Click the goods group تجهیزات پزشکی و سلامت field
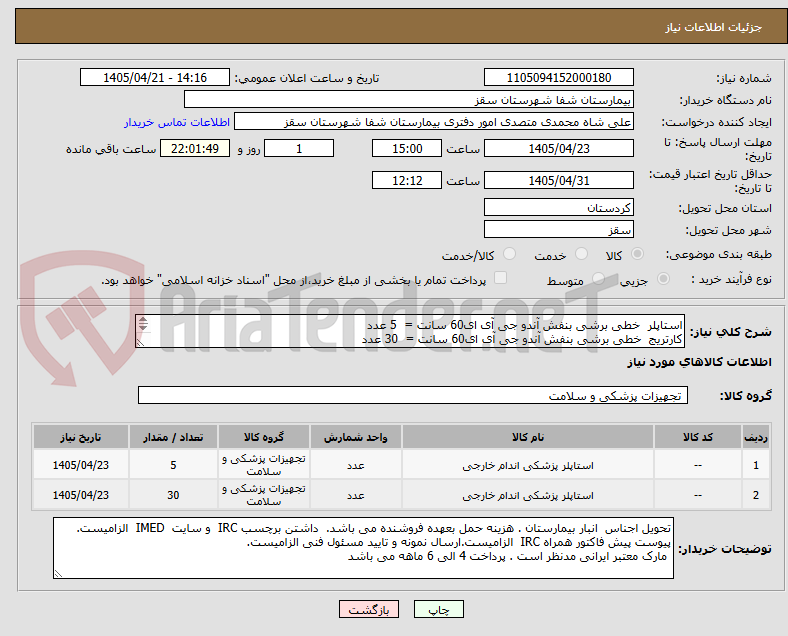 click(x=413, y=395)
